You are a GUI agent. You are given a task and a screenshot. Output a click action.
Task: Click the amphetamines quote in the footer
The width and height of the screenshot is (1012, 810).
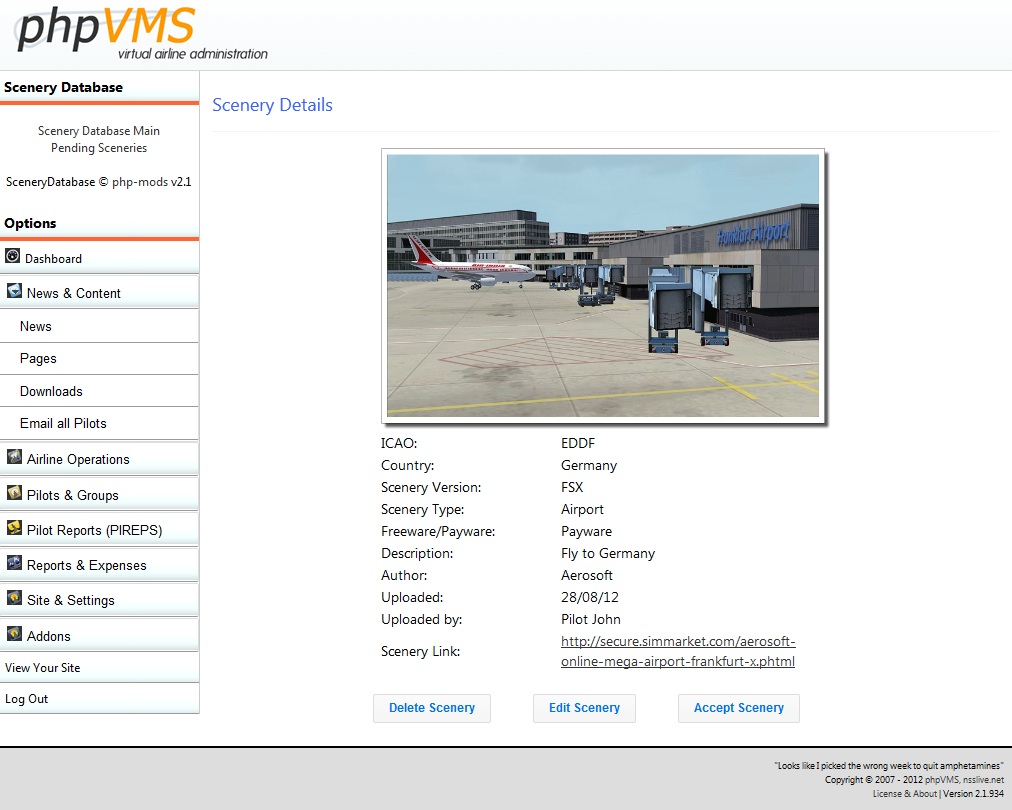click(x=889, y=766)
